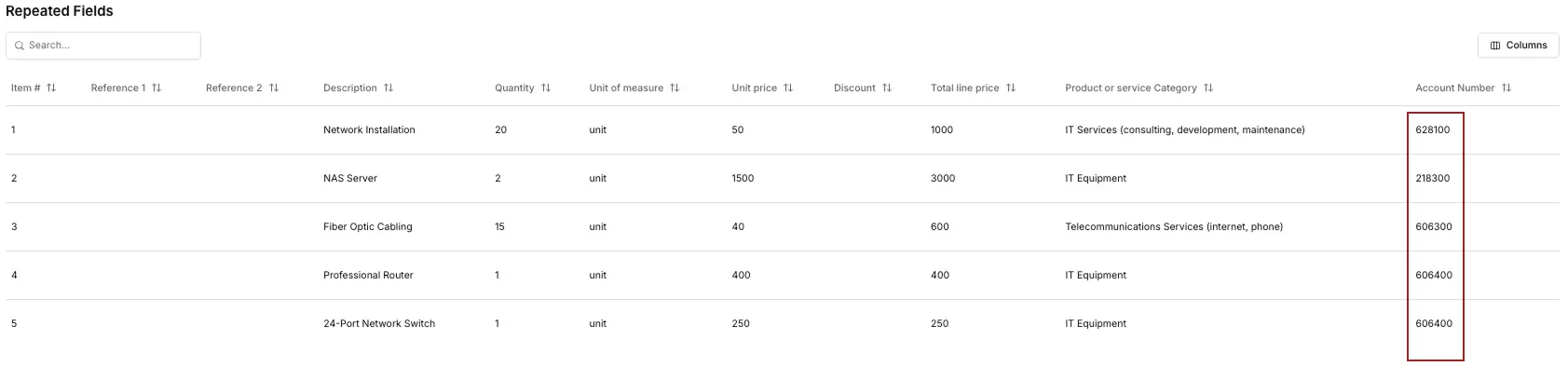
Task: Click the Product or service Category header
Action: pos(1131,88)
